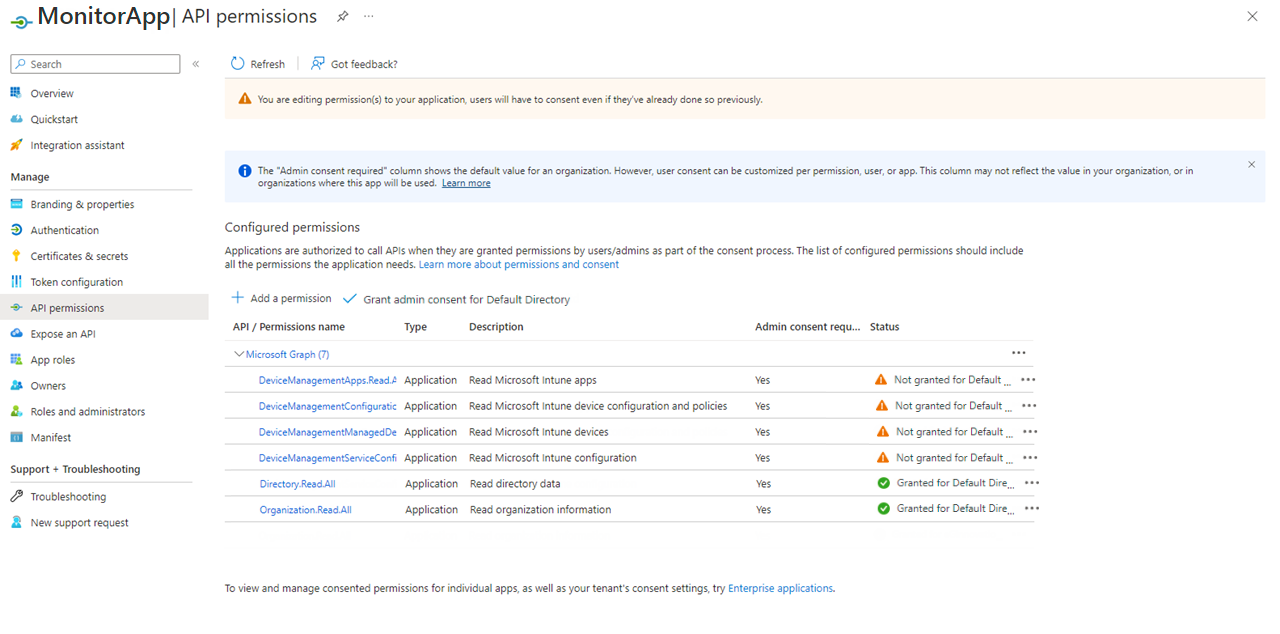Collapse the Microsoft Graph (7) group

[239, 354]
